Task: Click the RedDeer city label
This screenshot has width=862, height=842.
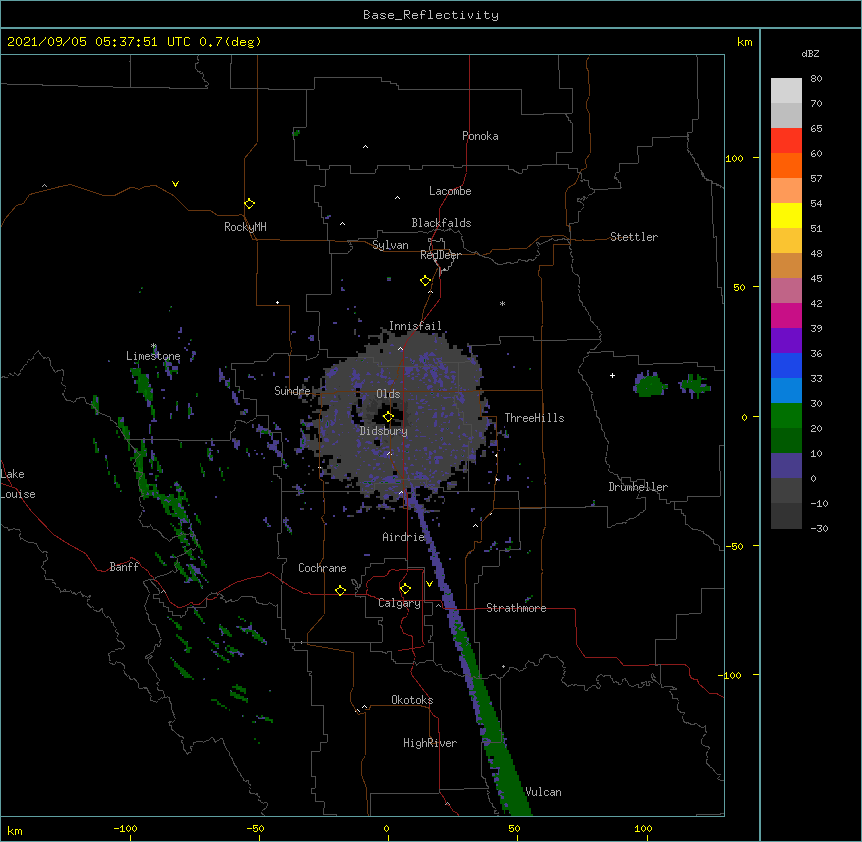Action: click(x=440, y=255)
